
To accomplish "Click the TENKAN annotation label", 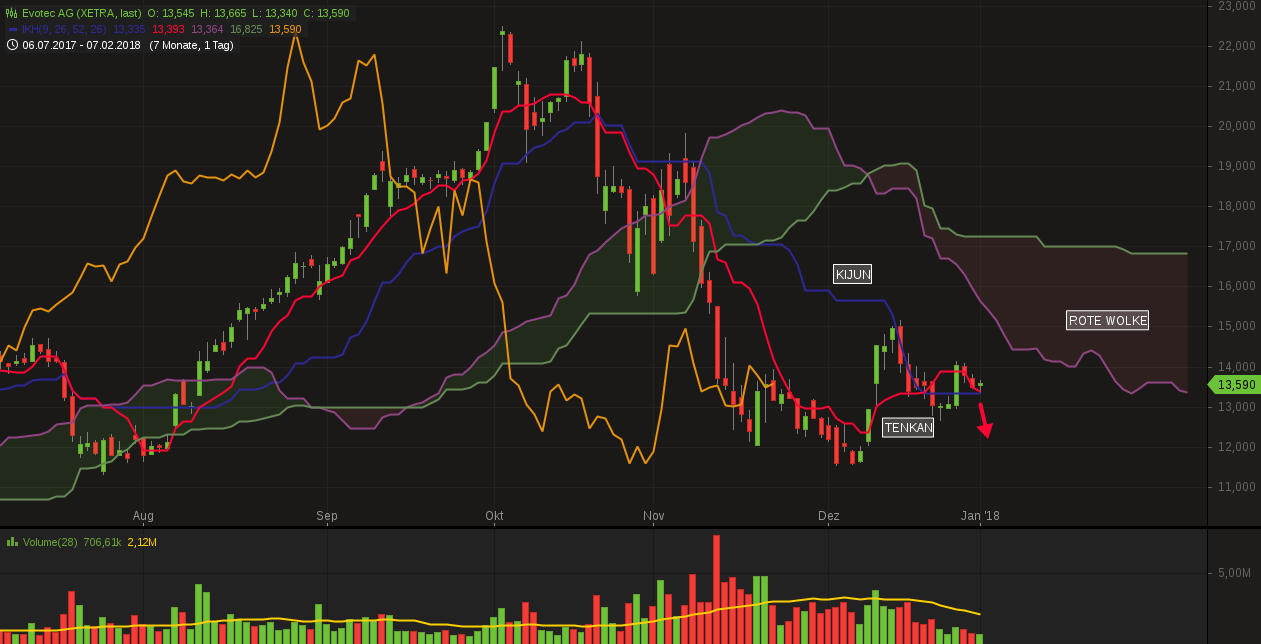I will (908, 428).
